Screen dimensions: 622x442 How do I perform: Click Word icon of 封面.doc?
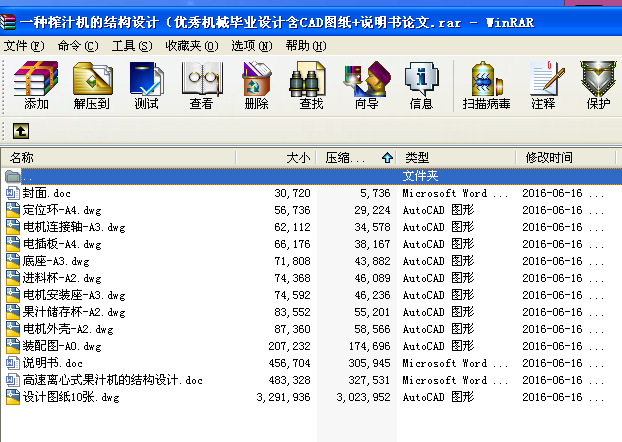tap(13, 193)
